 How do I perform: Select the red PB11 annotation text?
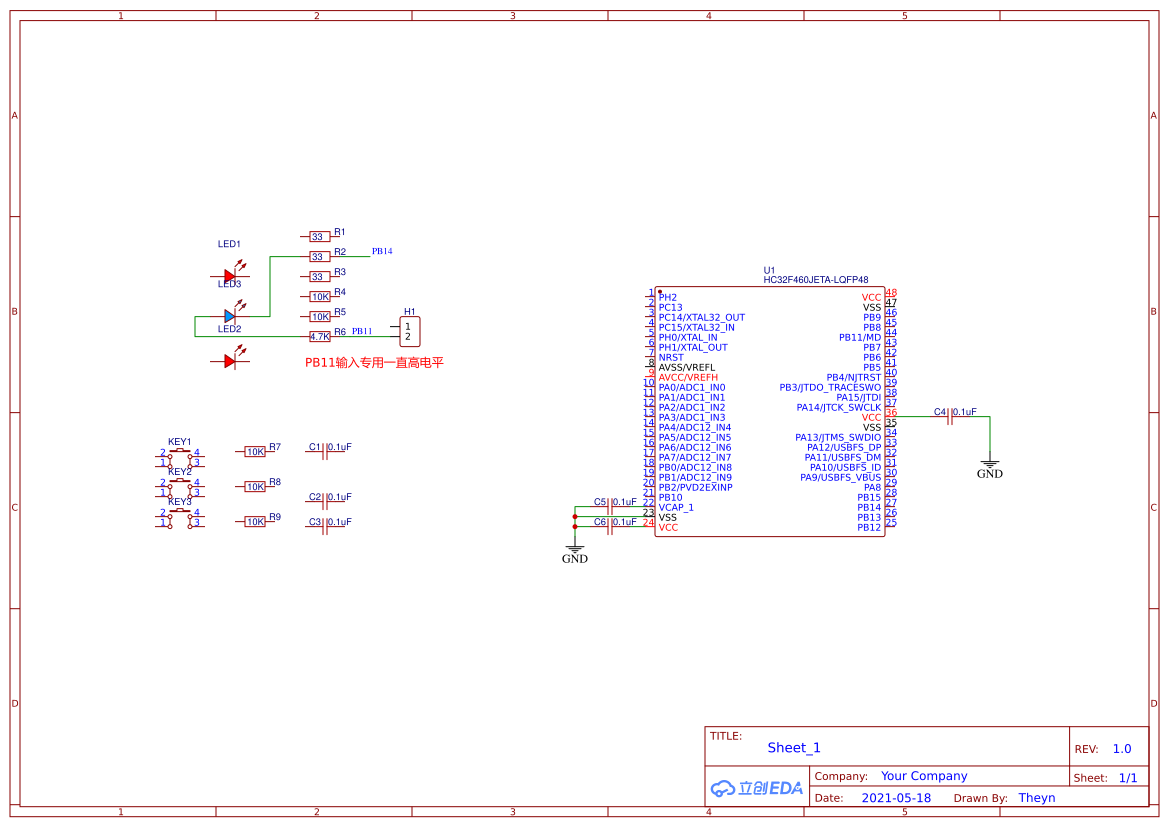(374, 363)
